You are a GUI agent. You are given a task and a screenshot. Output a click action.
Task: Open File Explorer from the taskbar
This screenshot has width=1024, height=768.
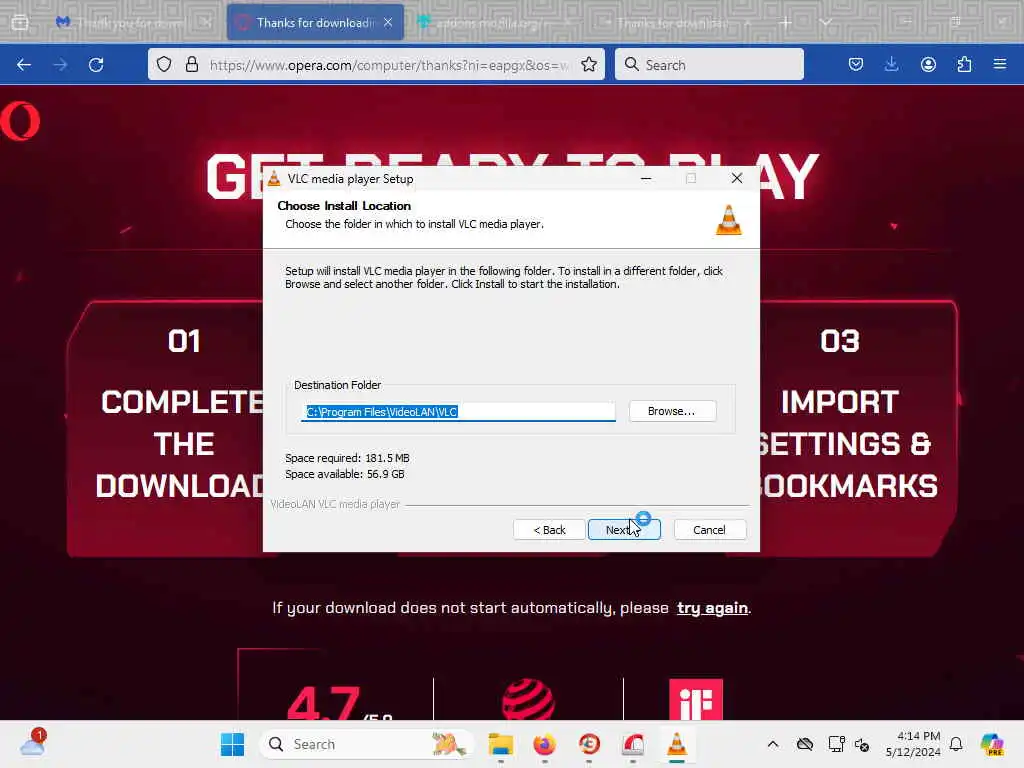click(501, 744)
